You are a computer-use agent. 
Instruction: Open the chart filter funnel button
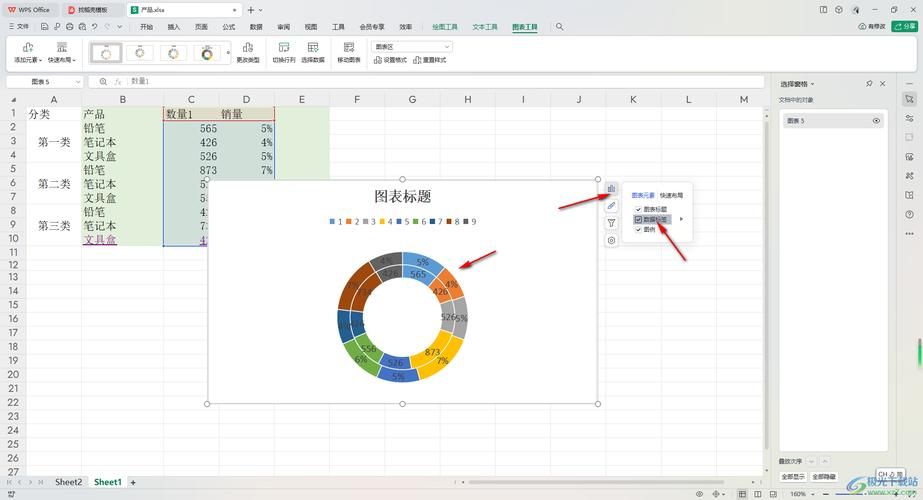click(612, 223)
